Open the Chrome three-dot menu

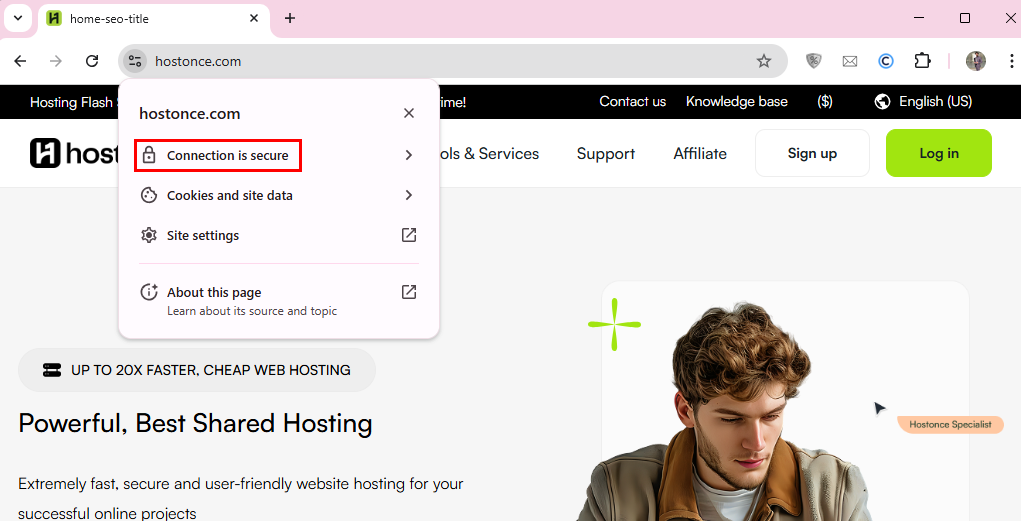coord(1011,61)
